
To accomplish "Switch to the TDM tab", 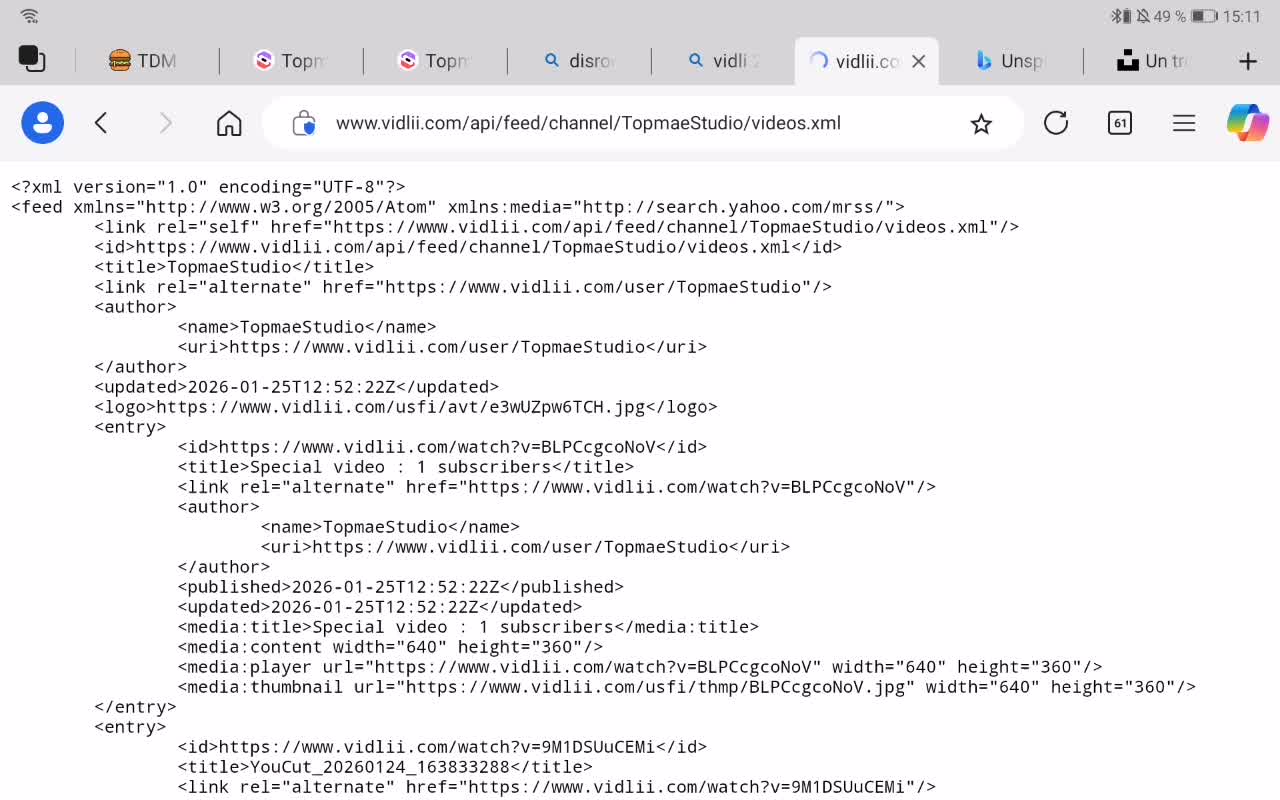I will (143, 61).
